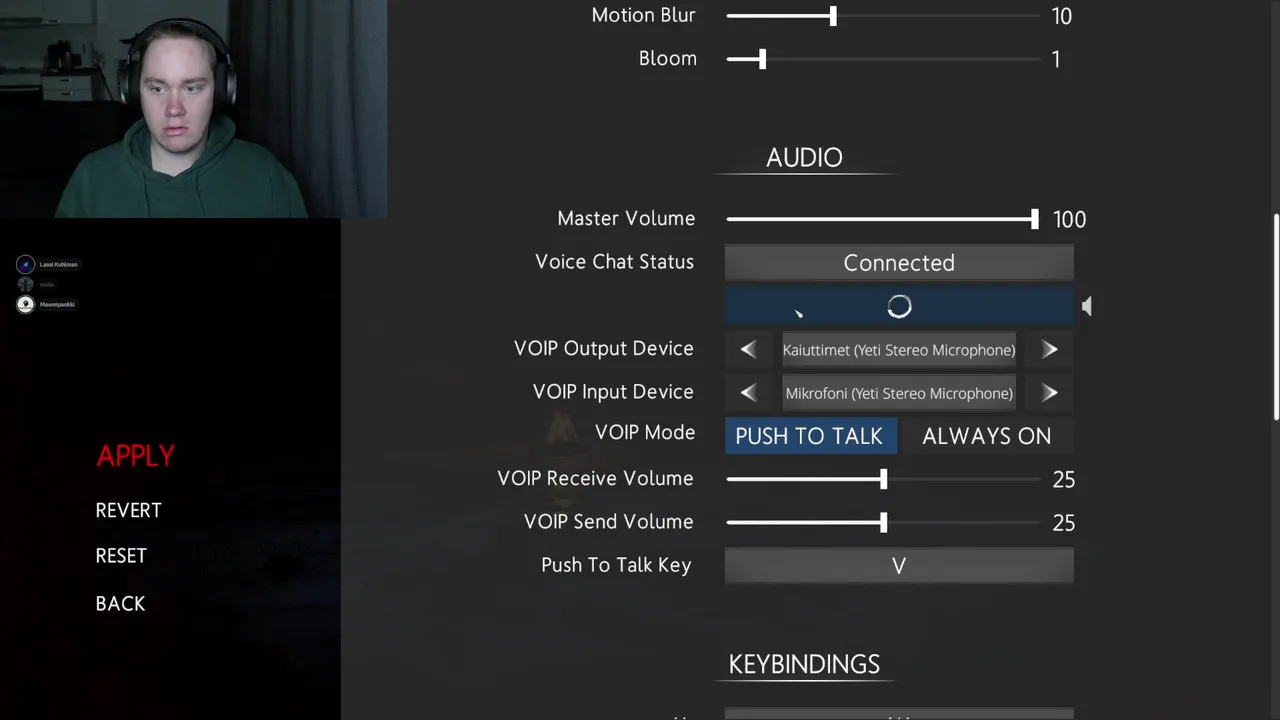Click Lassi Kuhlman's avatar in voice overlay
1280x720 pixels.
point(25,264)
